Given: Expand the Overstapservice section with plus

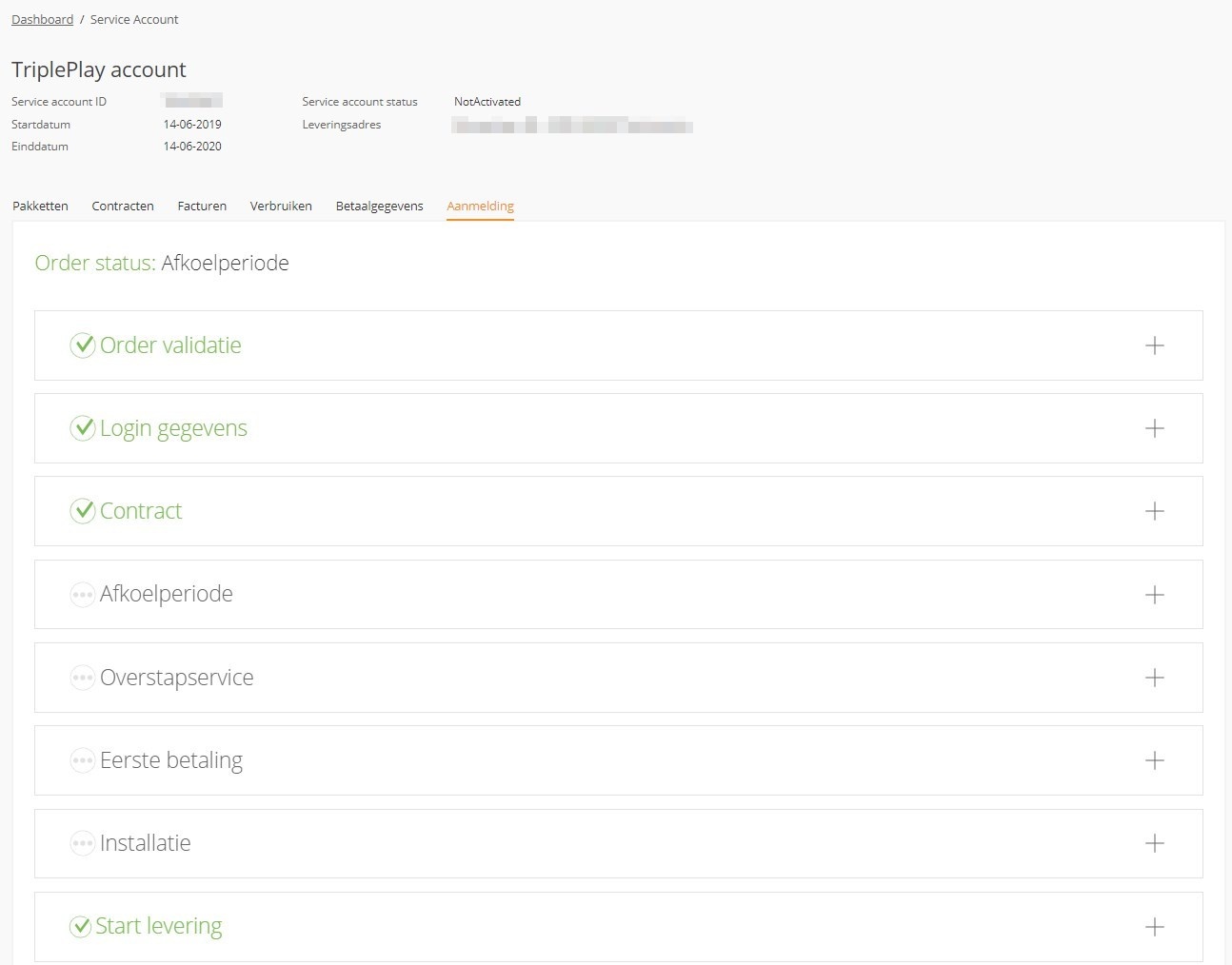Looking at the screenshot, I should (x=1154, y=678).
